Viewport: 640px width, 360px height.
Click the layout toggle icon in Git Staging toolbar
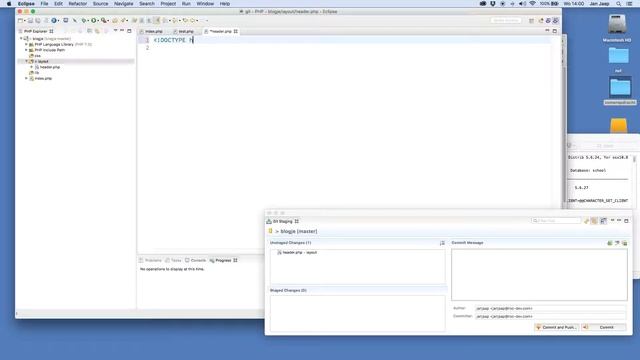click(x=603, y=221)
